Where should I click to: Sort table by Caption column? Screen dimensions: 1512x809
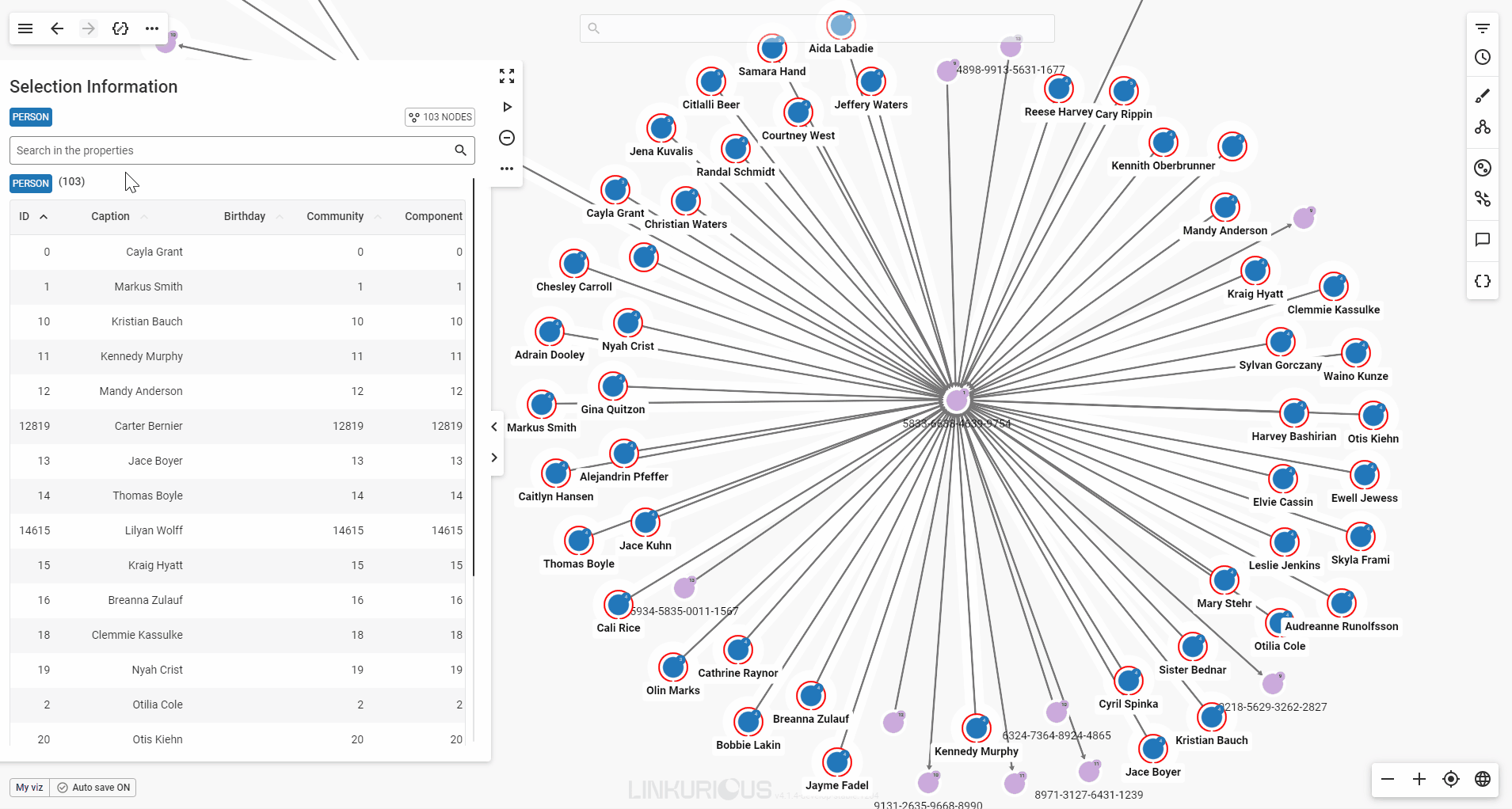[x=110, y=216]
